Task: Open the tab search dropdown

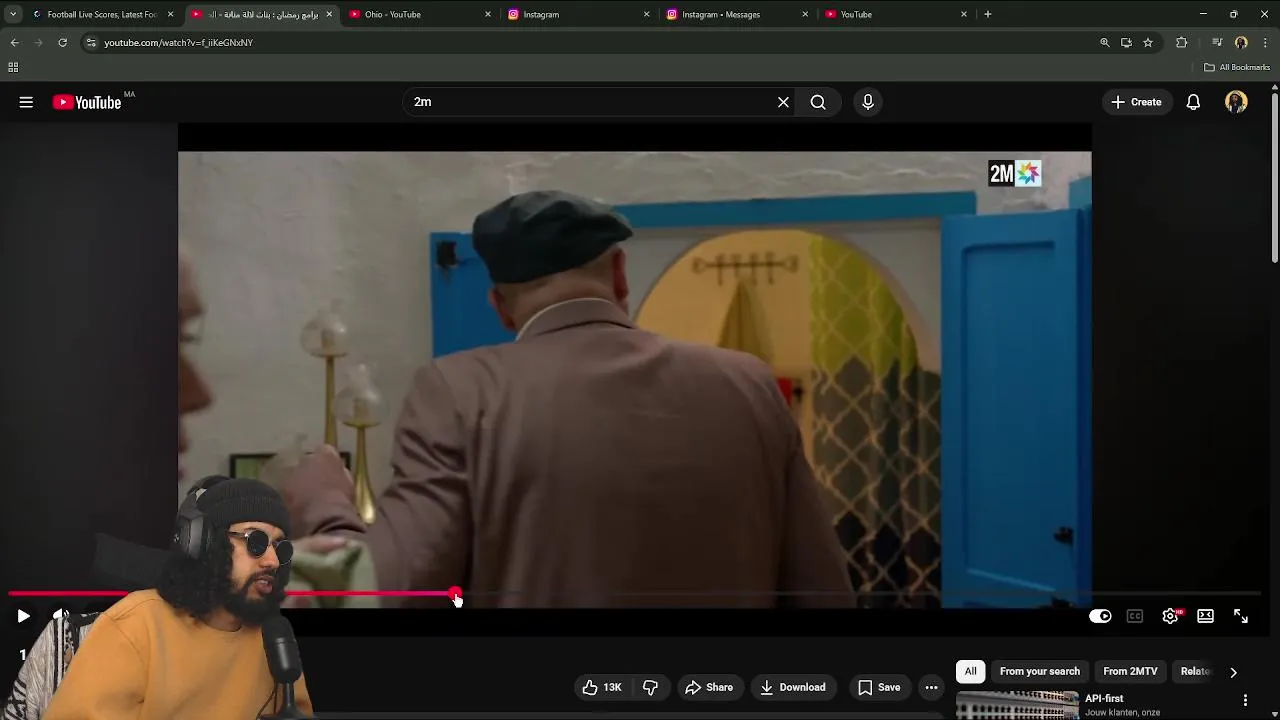Action: click(12, 14)
